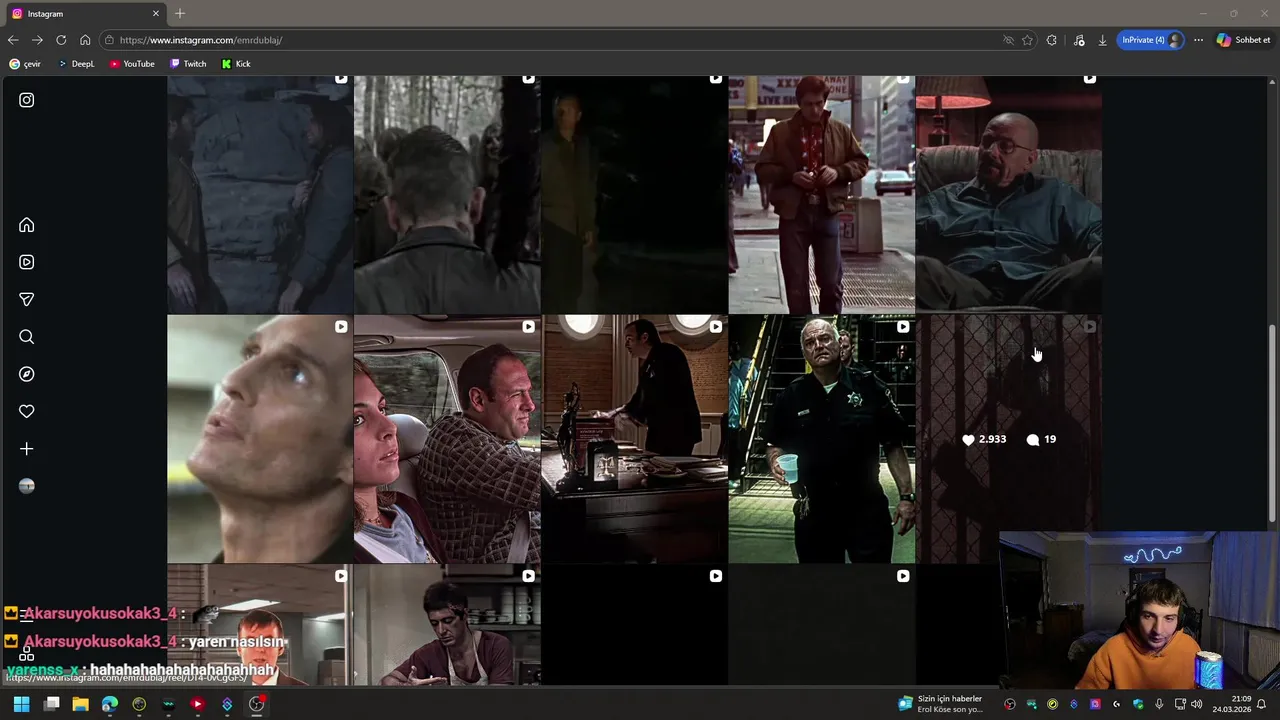
Task: Open profile avatar in Instagram sidebar
Action: tap(27, 486)
